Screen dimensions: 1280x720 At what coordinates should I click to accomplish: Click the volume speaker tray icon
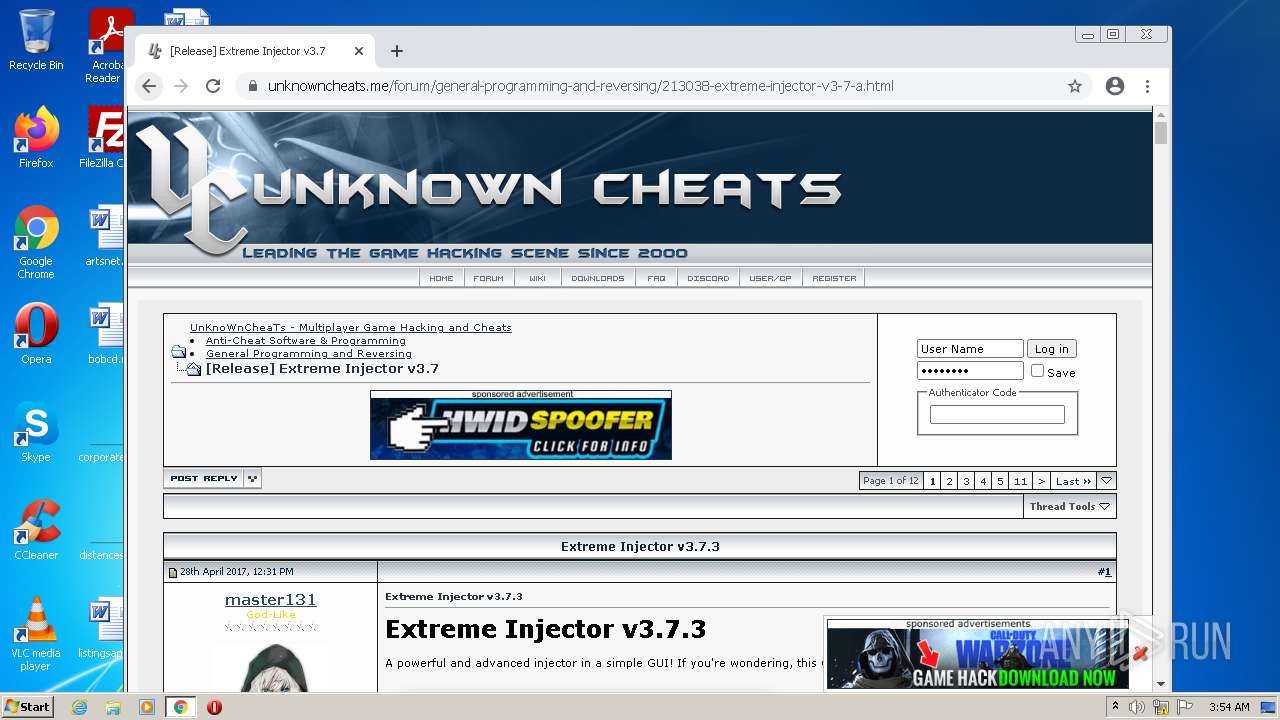[x=1137, y=707]
